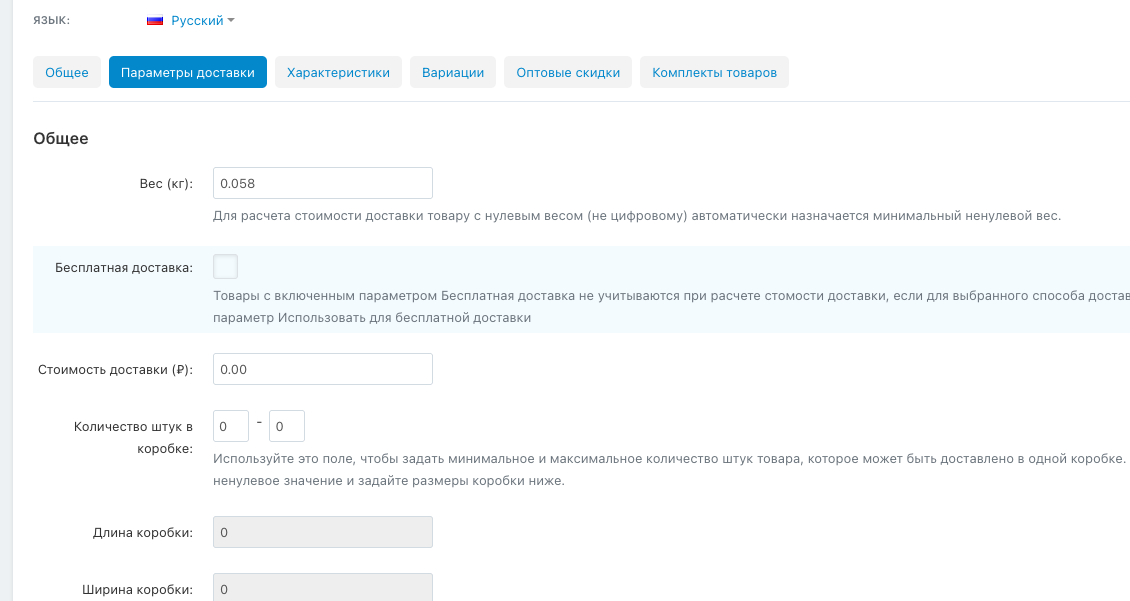
Task: Switch to the Общее tab
Action: pos(67,72)
